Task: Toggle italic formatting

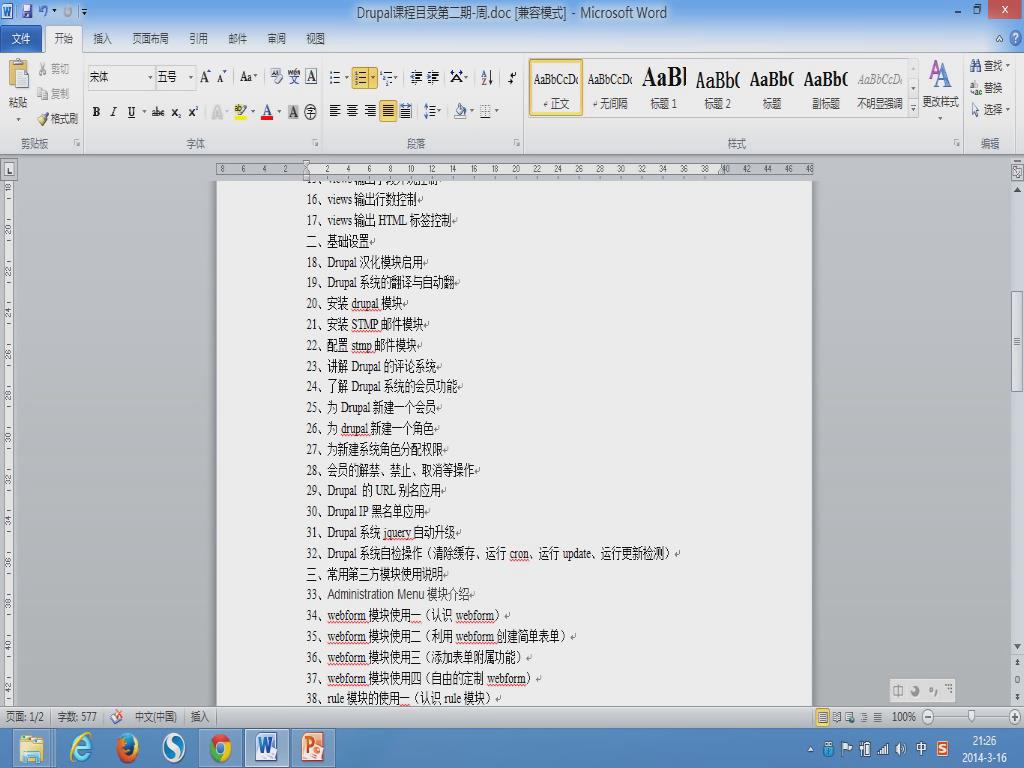Action: coord(114,112)
